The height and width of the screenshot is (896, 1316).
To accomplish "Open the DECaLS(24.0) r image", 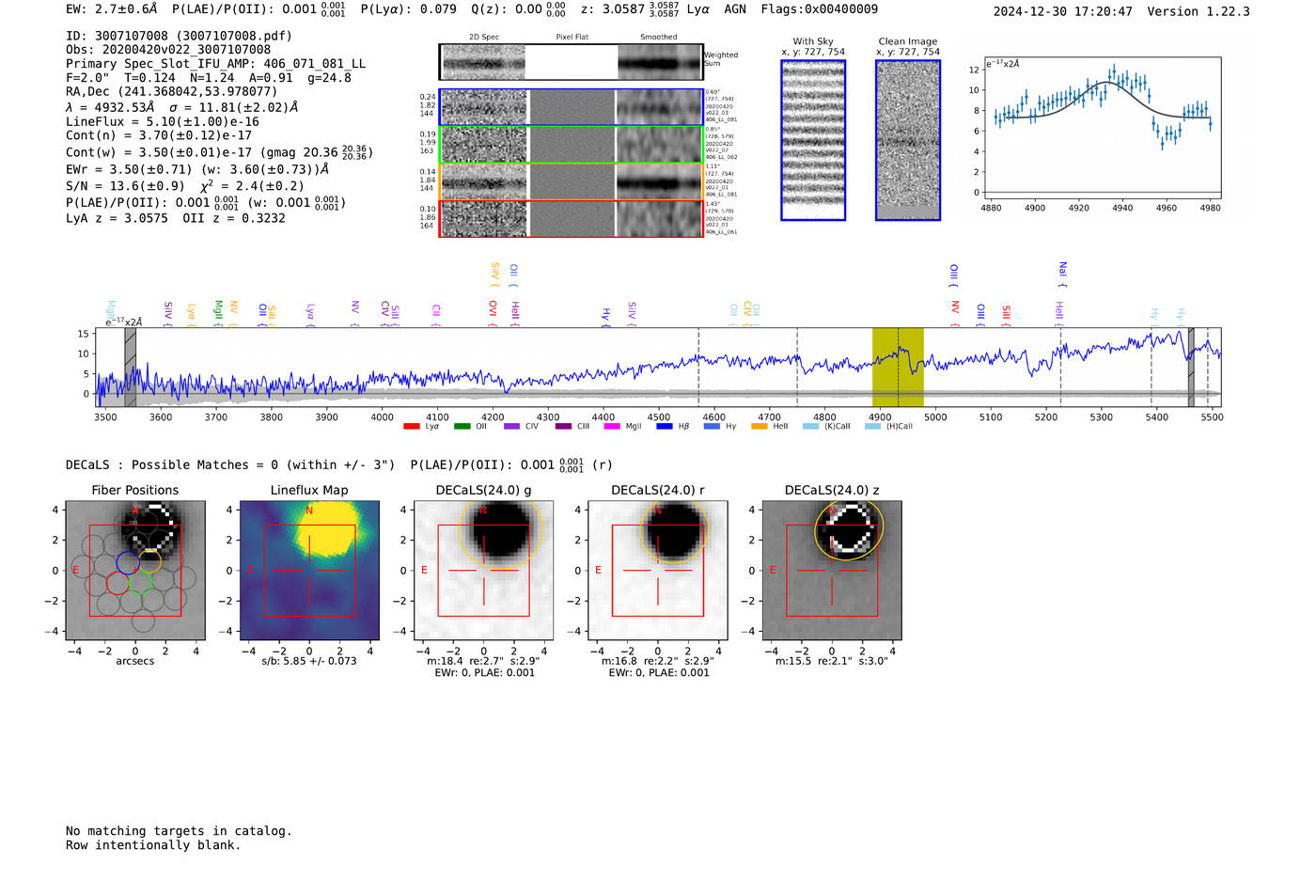I will [x=658, y=570].
